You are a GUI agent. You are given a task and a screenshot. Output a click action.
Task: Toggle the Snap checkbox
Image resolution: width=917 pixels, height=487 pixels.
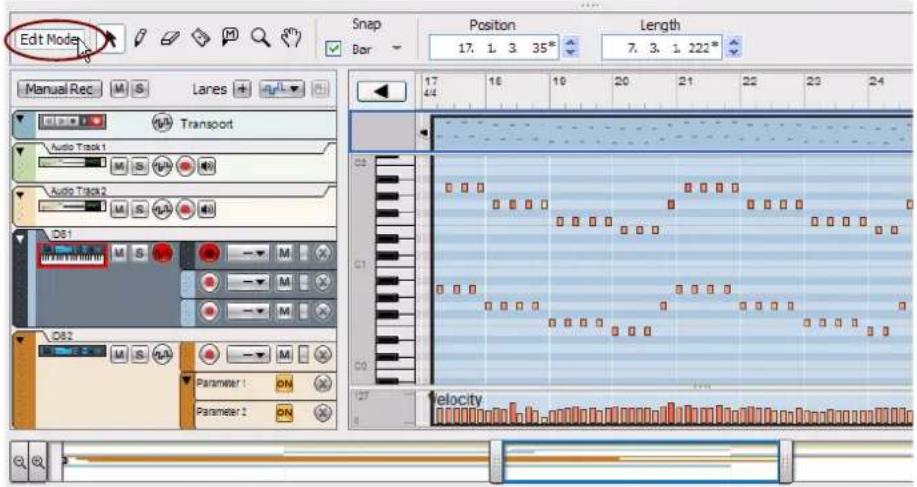click(x=333, y=49)
